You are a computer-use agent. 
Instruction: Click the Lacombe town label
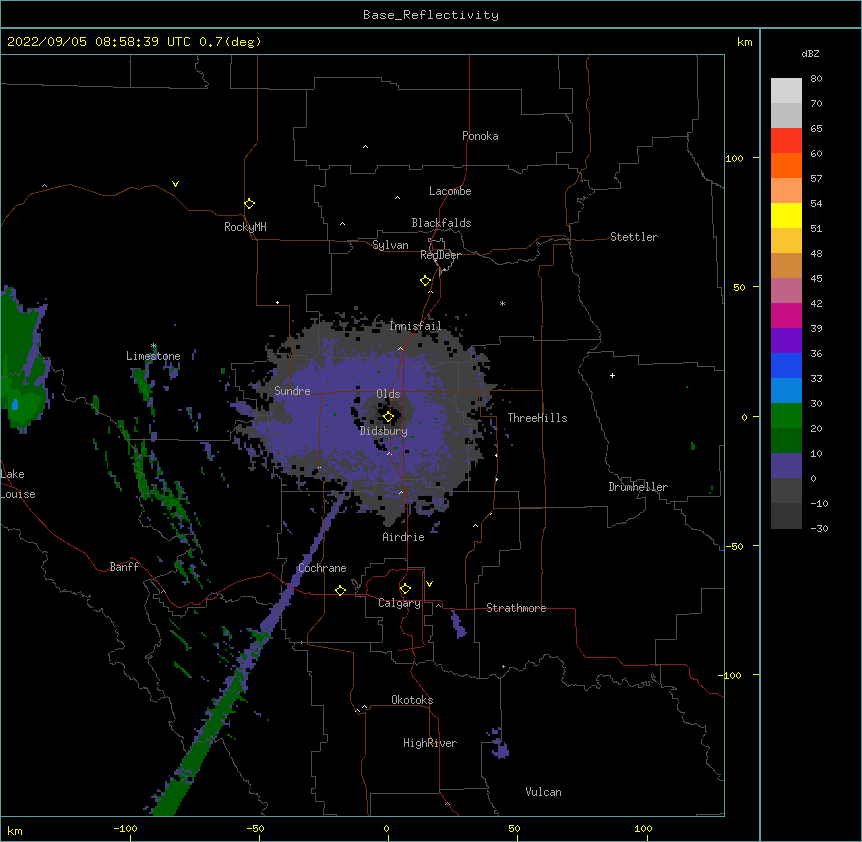click(450, 191)
